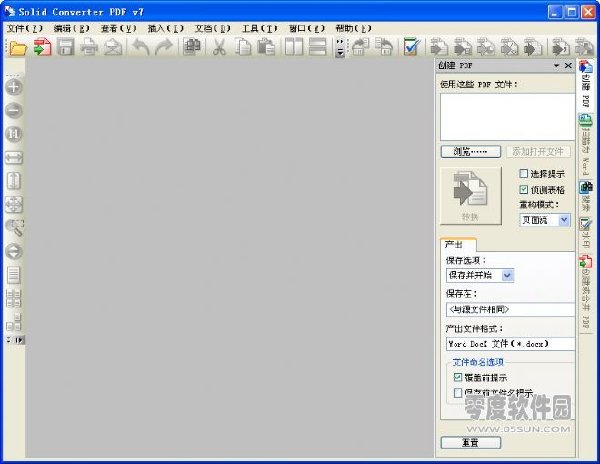The width and height of the screenshot is (600, 464).
Task: Set actual size with the 1:1 icon
Action: pos(14,134)
